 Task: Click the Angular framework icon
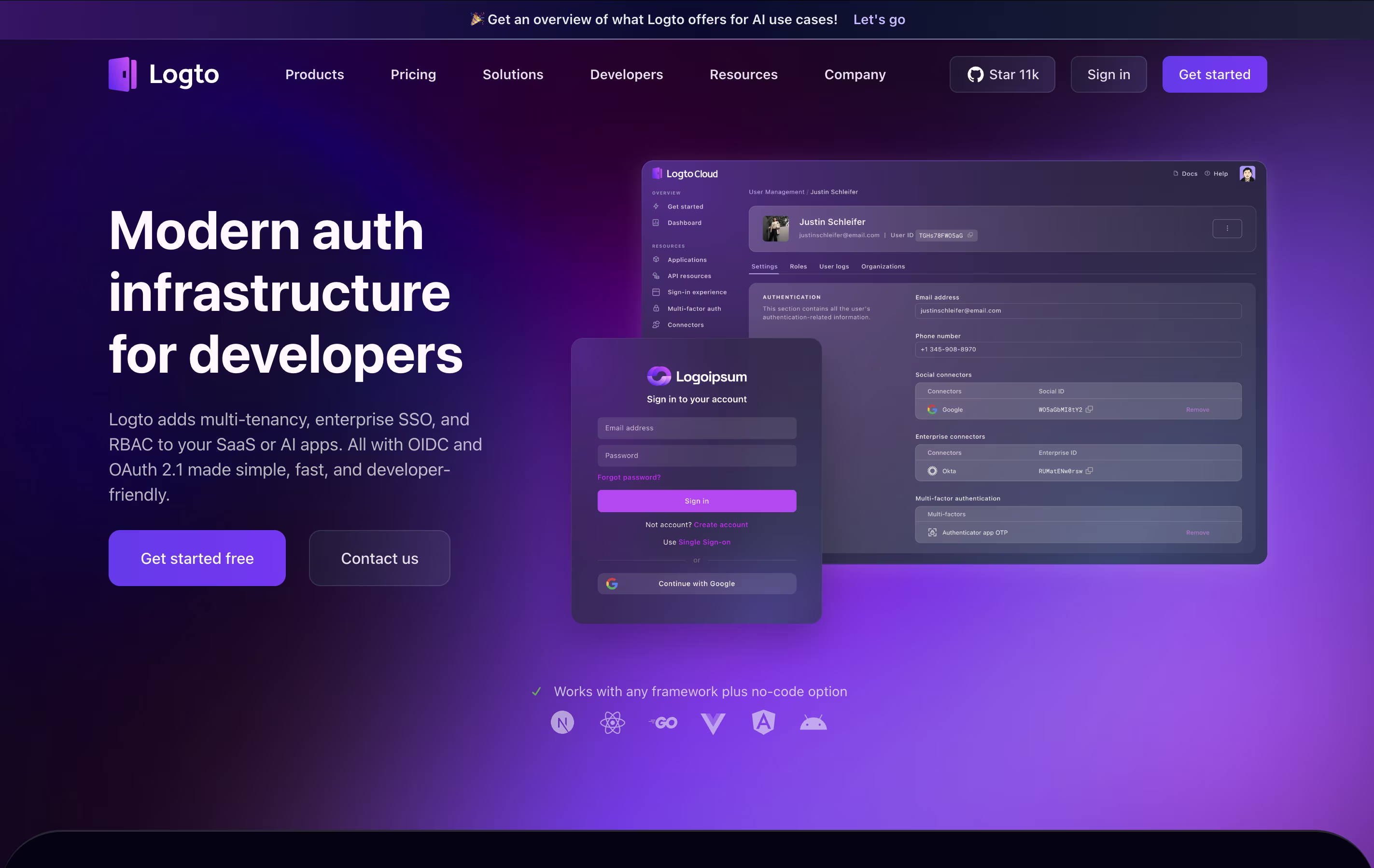[x=763, y=723]
